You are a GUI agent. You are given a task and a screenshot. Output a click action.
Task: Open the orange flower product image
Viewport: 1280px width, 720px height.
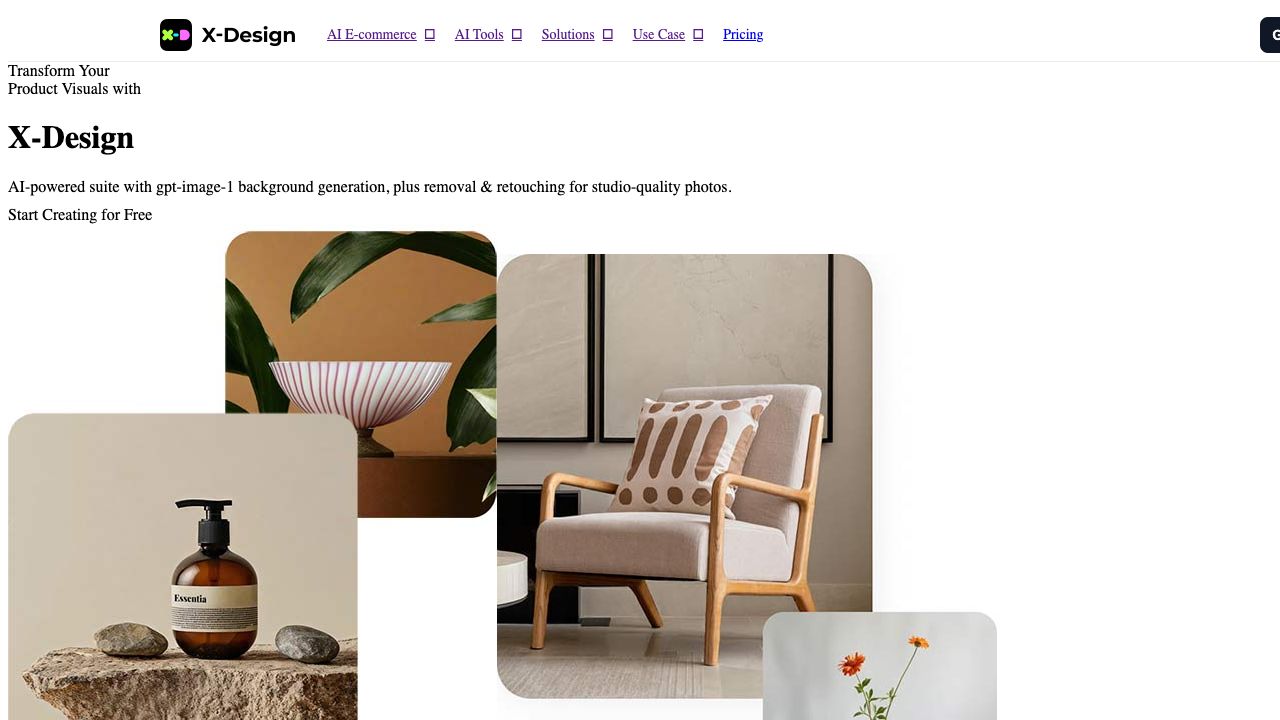pos(880,666)
